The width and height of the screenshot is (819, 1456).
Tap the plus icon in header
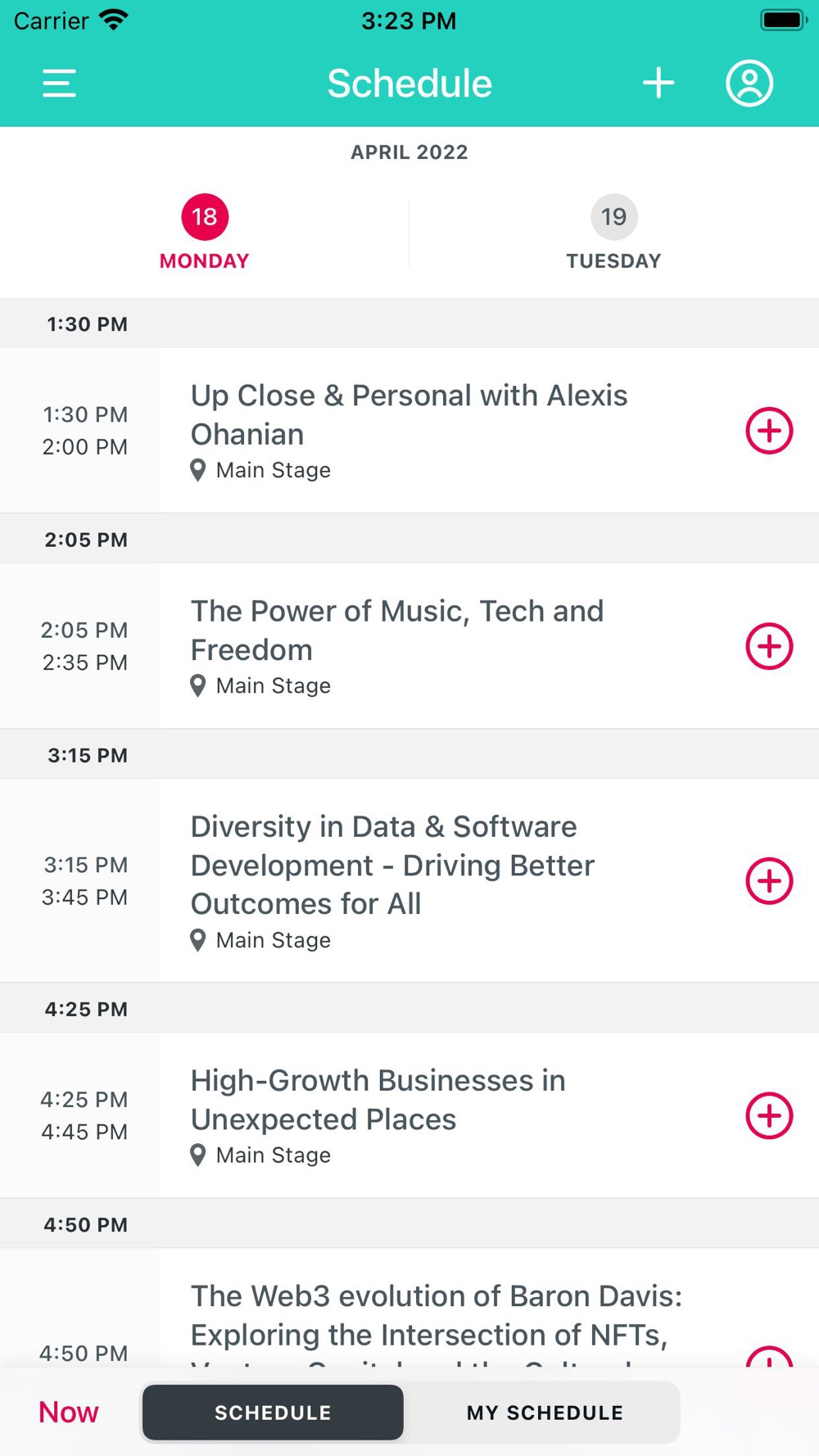coord(658,84)
